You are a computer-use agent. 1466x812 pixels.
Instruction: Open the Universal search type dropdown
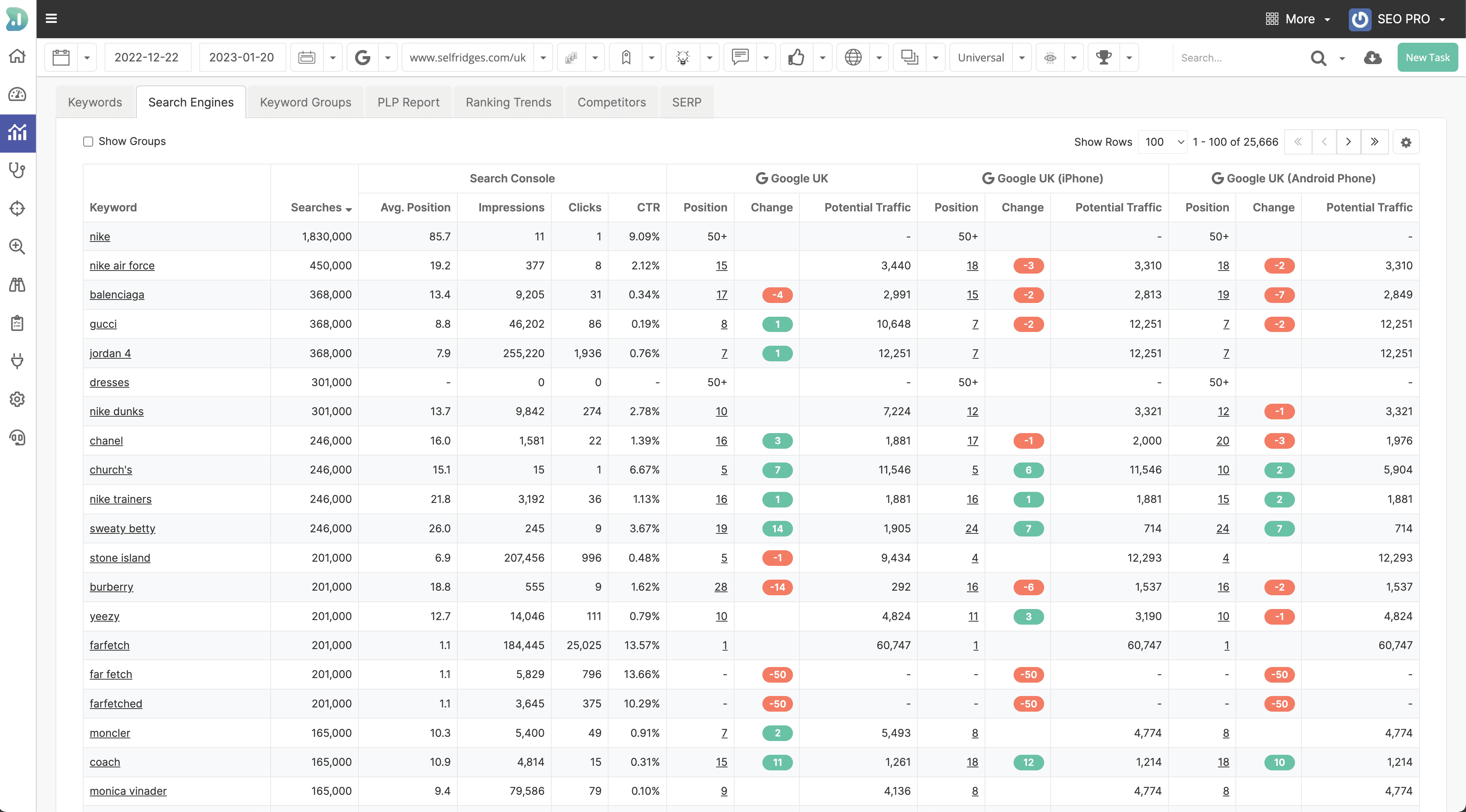[x=990, y=58]
